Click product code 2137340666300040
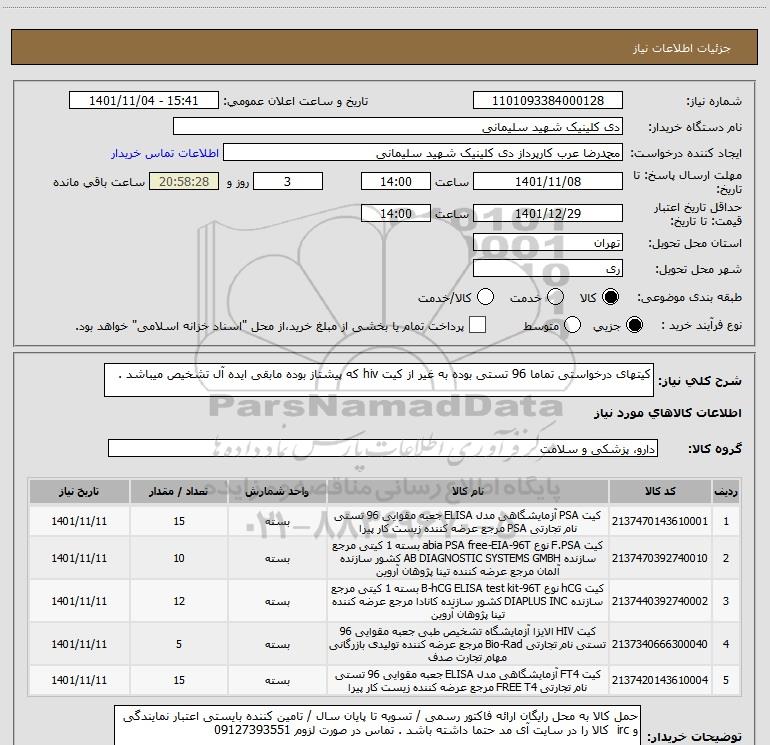The height and width of the screenshot is (745, 770). [660, 644]
